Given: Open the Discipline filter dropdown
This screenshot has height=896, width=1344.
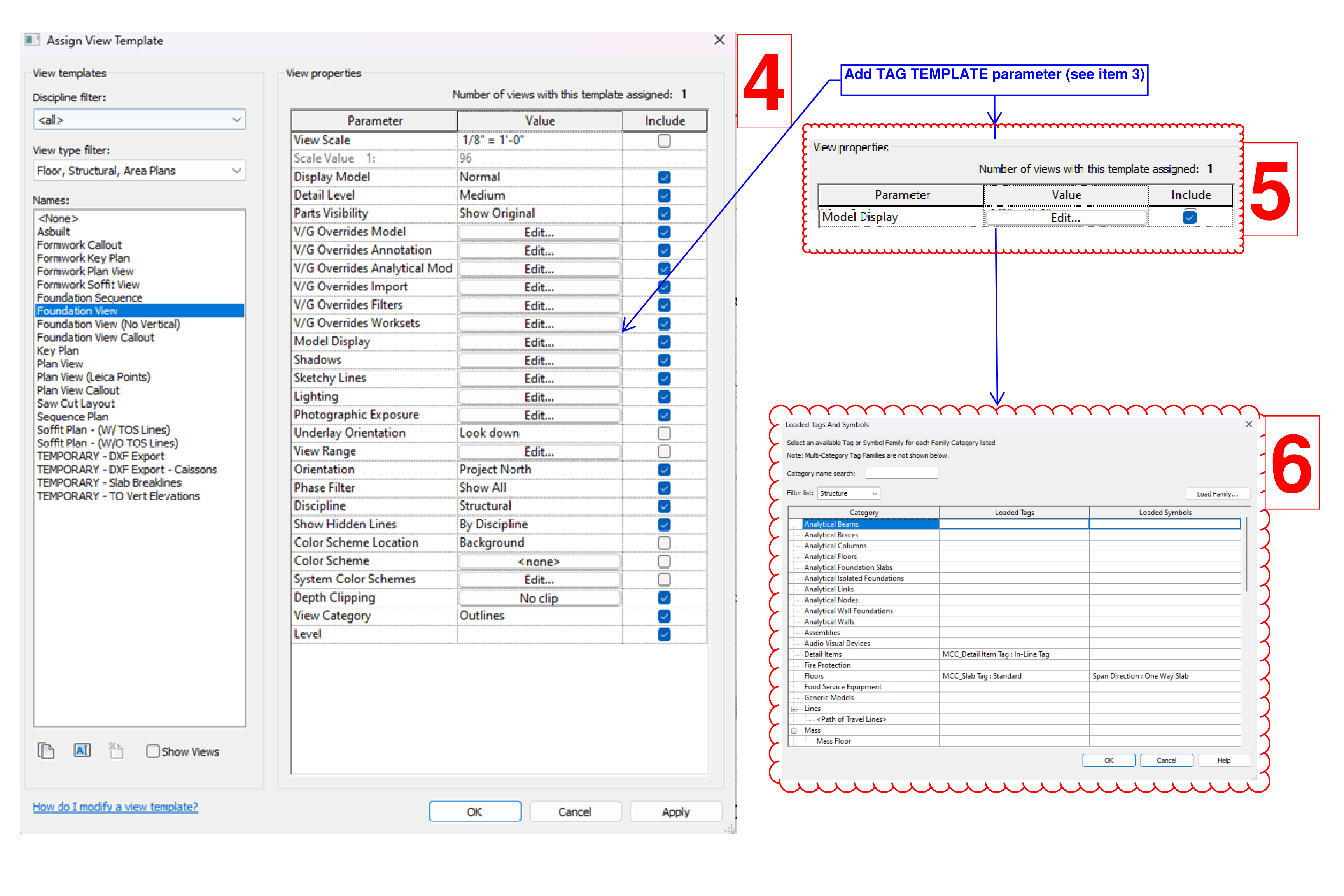Looking at the screenshot, I should 140,120.
